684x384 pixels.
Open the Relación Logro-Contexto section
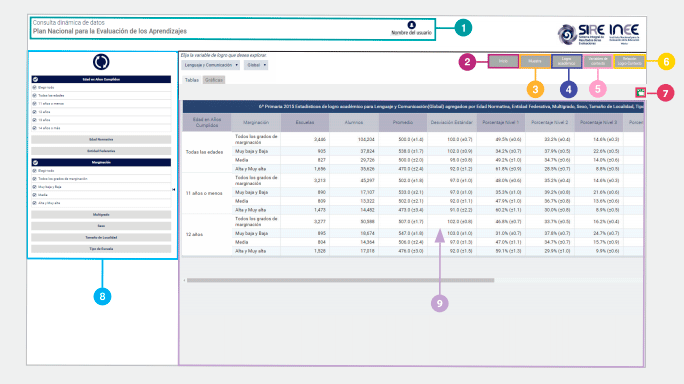click(x=629, y=61)
